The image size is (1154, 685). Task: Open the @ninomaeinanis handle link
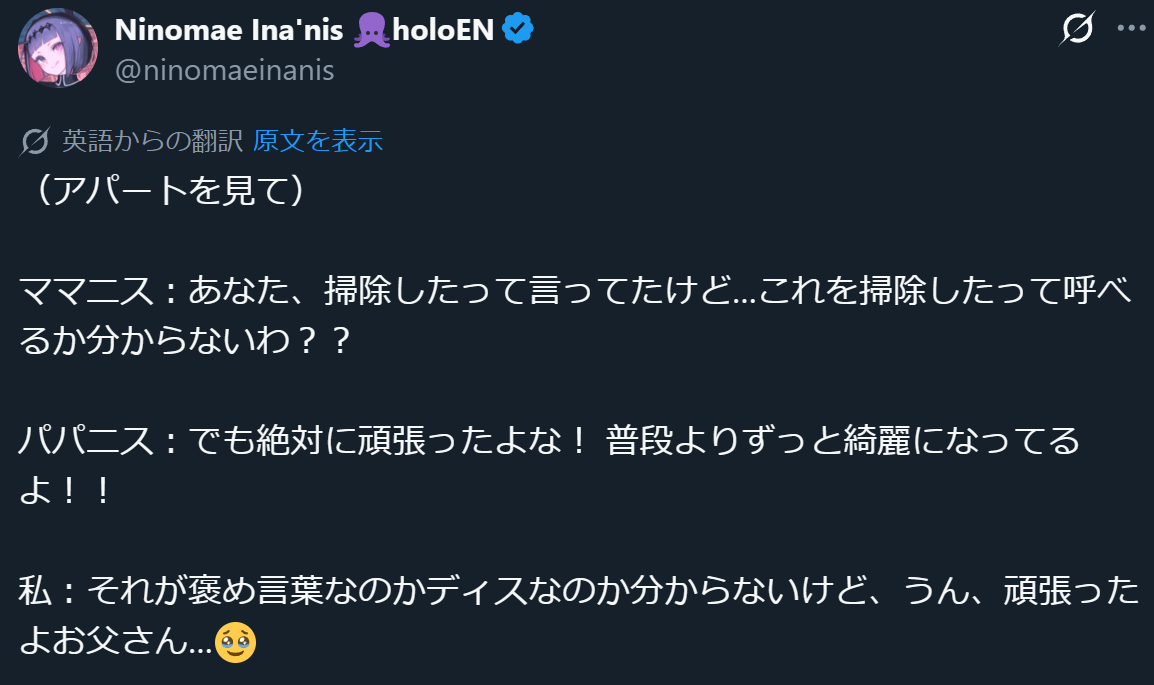point(225,70)
